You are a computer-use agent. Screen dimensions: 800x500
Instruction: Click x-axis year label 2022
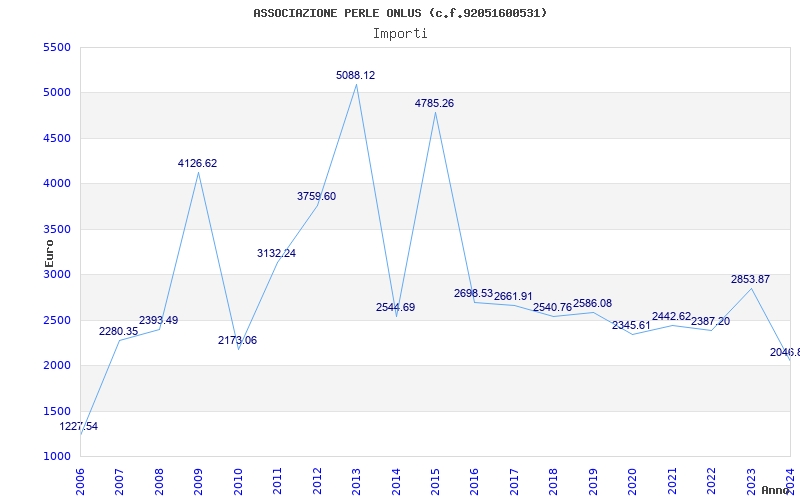pyautogui.click(x=711, y=482)
